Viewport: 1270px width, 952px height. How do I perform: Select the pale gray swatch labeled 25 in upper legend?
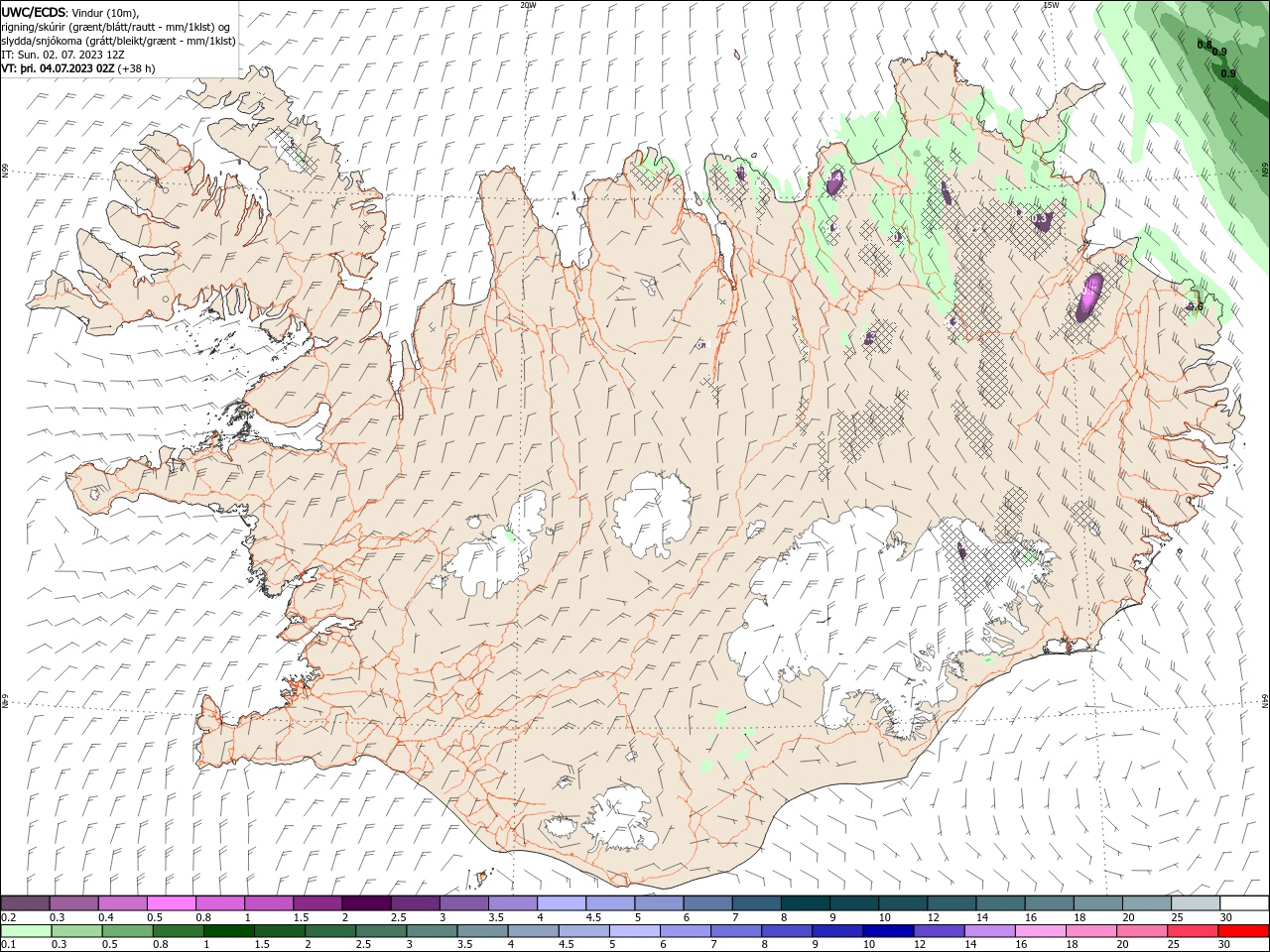[1196, 902]
